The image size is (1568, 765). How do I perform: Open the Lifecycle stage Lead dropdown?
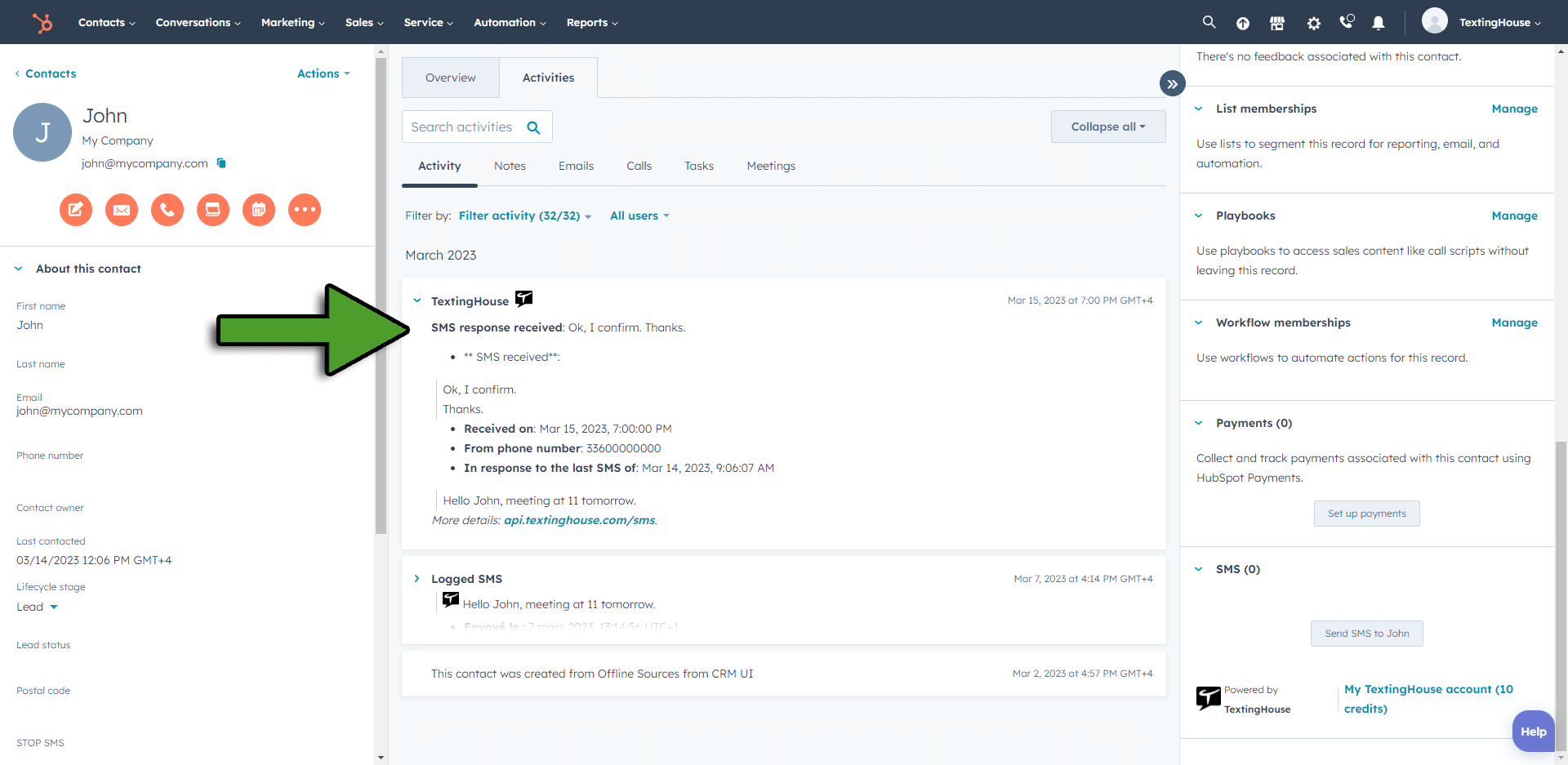37,607
